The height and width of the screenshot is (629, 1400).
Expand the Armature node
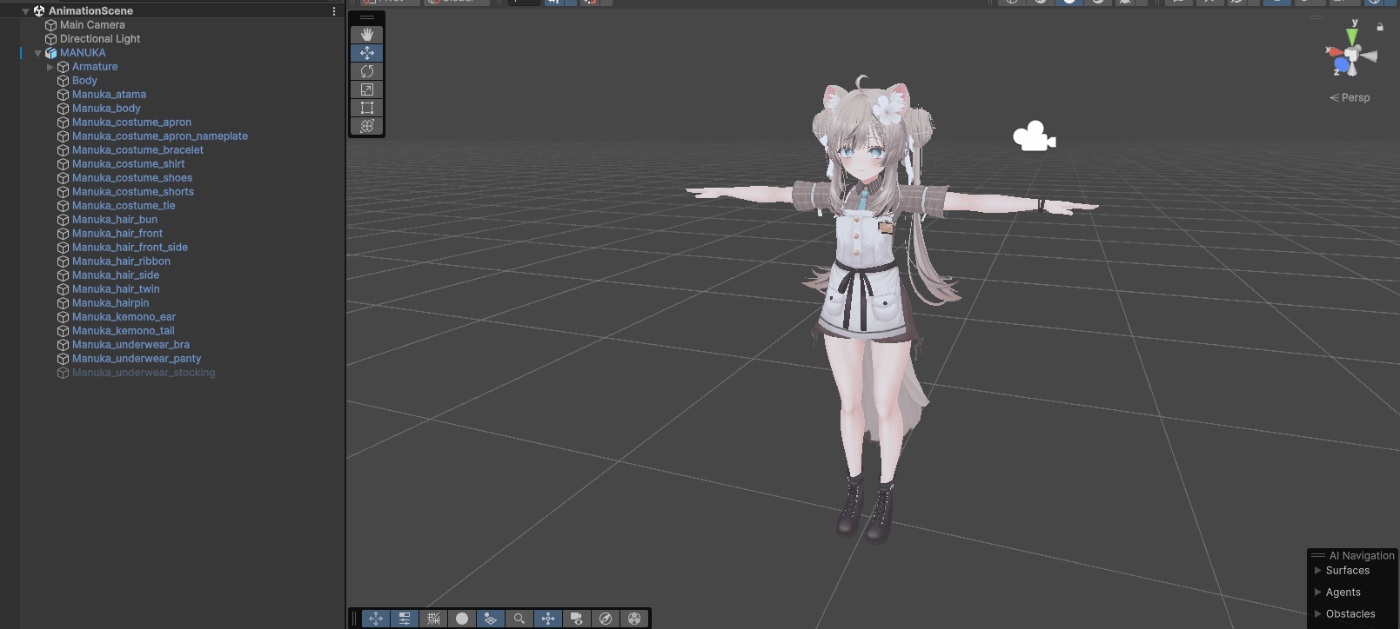click(50, 67)
